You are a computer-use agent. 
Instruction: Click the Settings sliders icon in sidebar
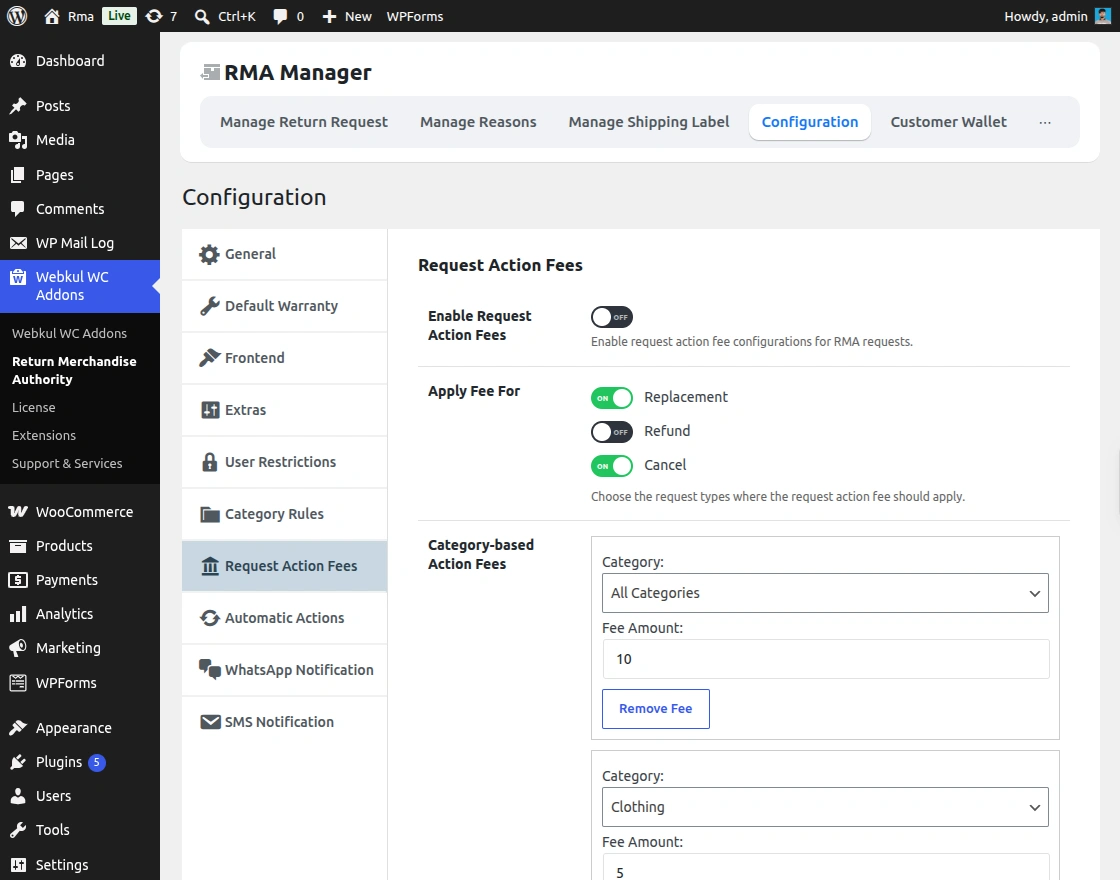(18, 865)
